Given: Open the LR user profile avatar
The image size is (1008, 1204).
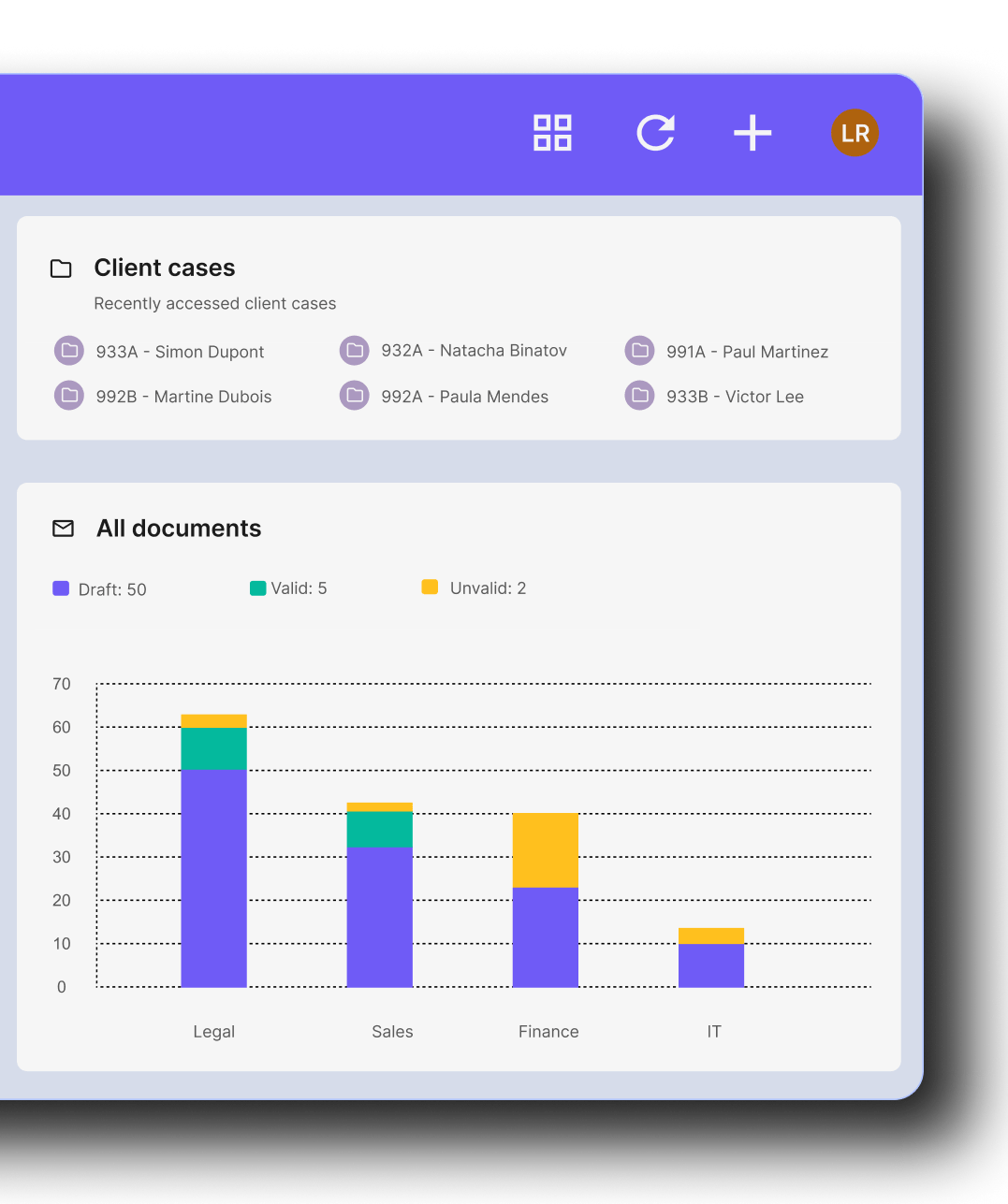Looking at the screenshot, I should click(855, 133).
